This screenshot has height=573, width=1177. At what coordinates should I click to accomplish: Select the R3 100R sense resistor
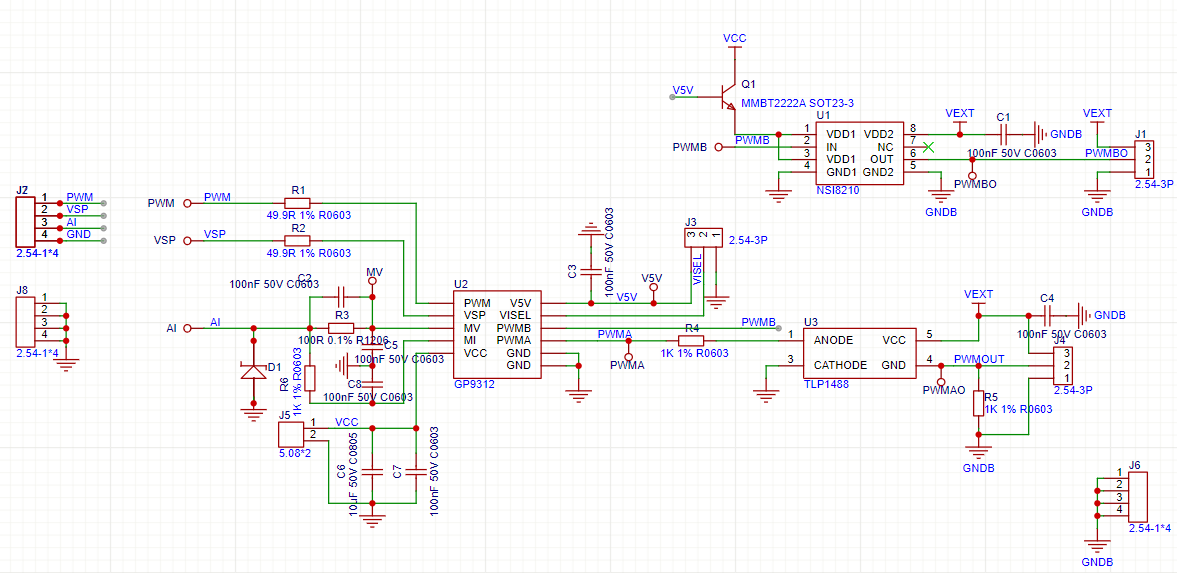[x=341, y=327]
